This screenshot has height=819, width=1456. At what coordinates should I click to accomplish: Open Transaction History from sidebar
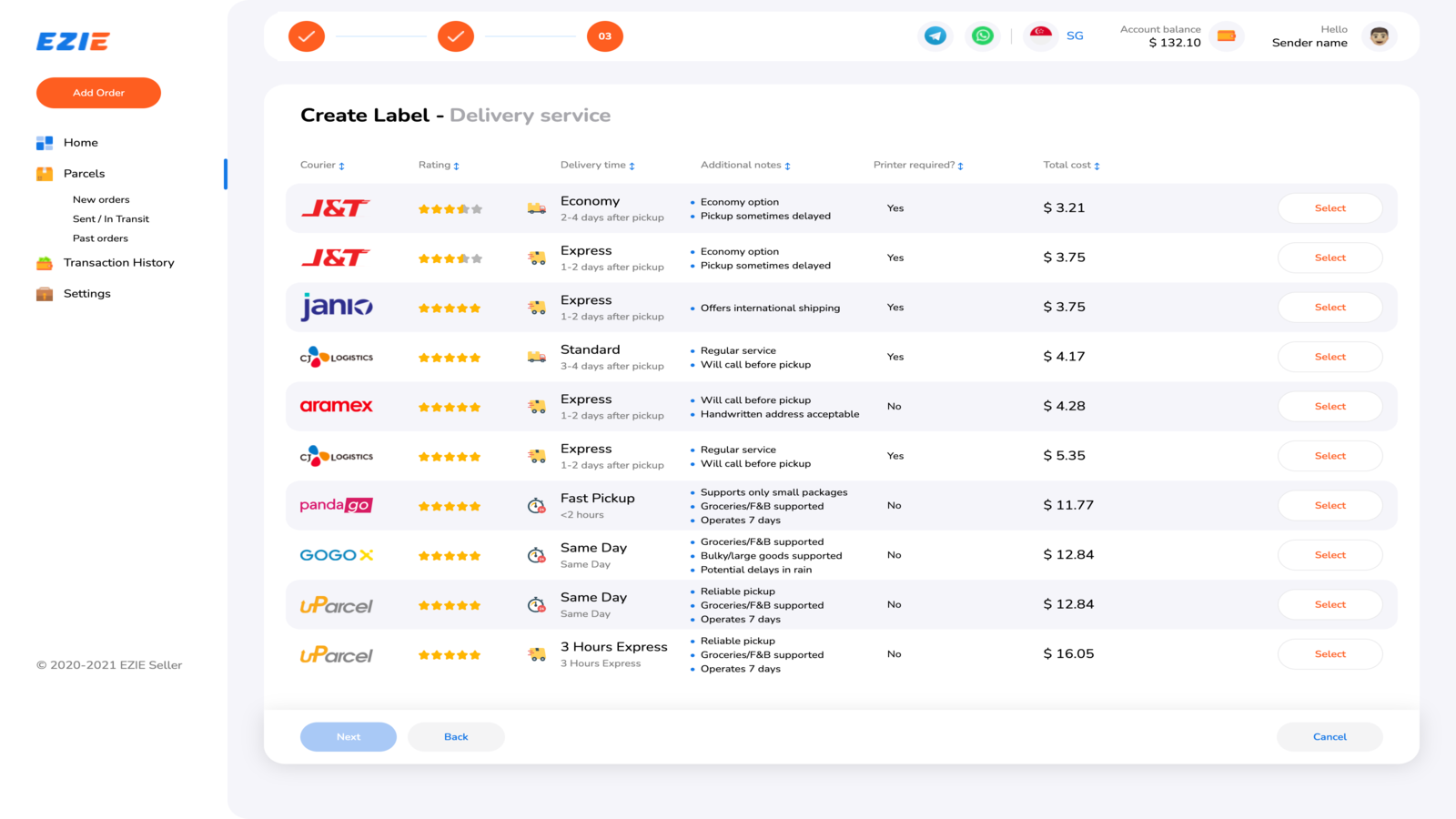click(119, 262)
